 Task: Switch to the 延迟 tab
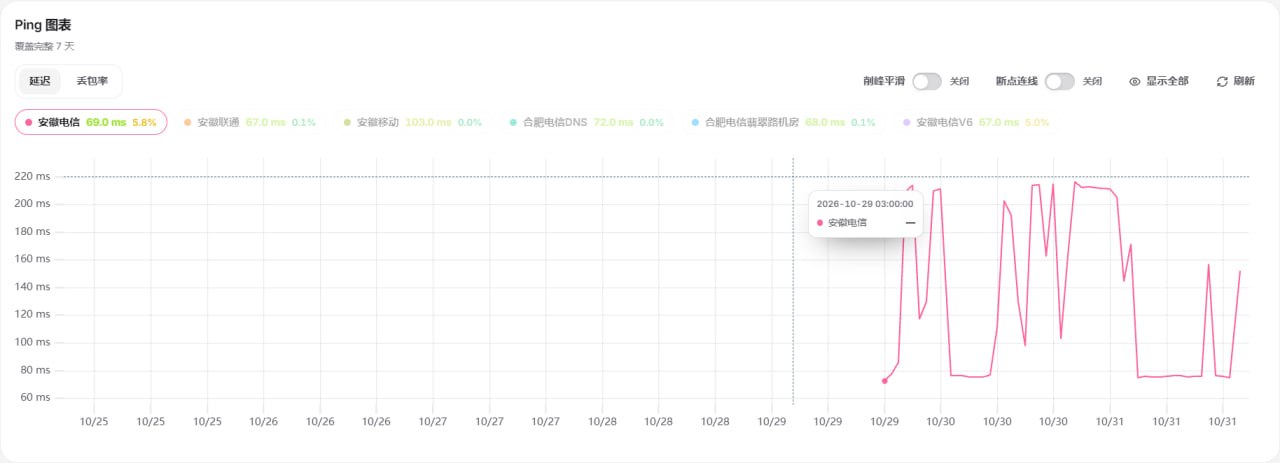point(40,81)
